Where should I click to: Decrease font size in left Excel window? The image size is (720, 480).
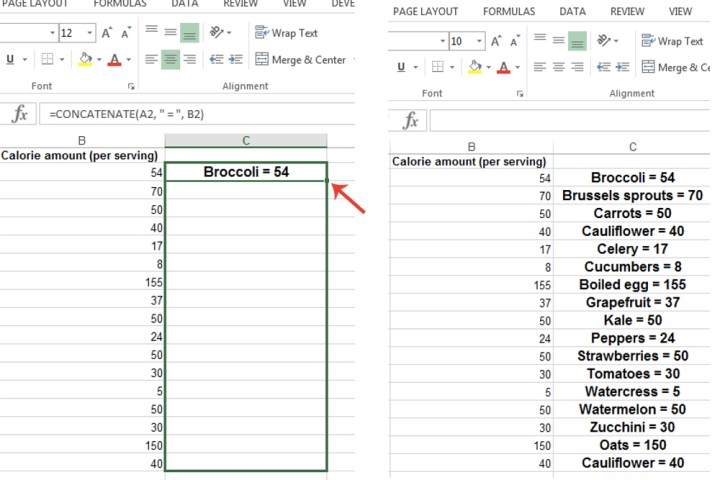(x=125, y=33)
